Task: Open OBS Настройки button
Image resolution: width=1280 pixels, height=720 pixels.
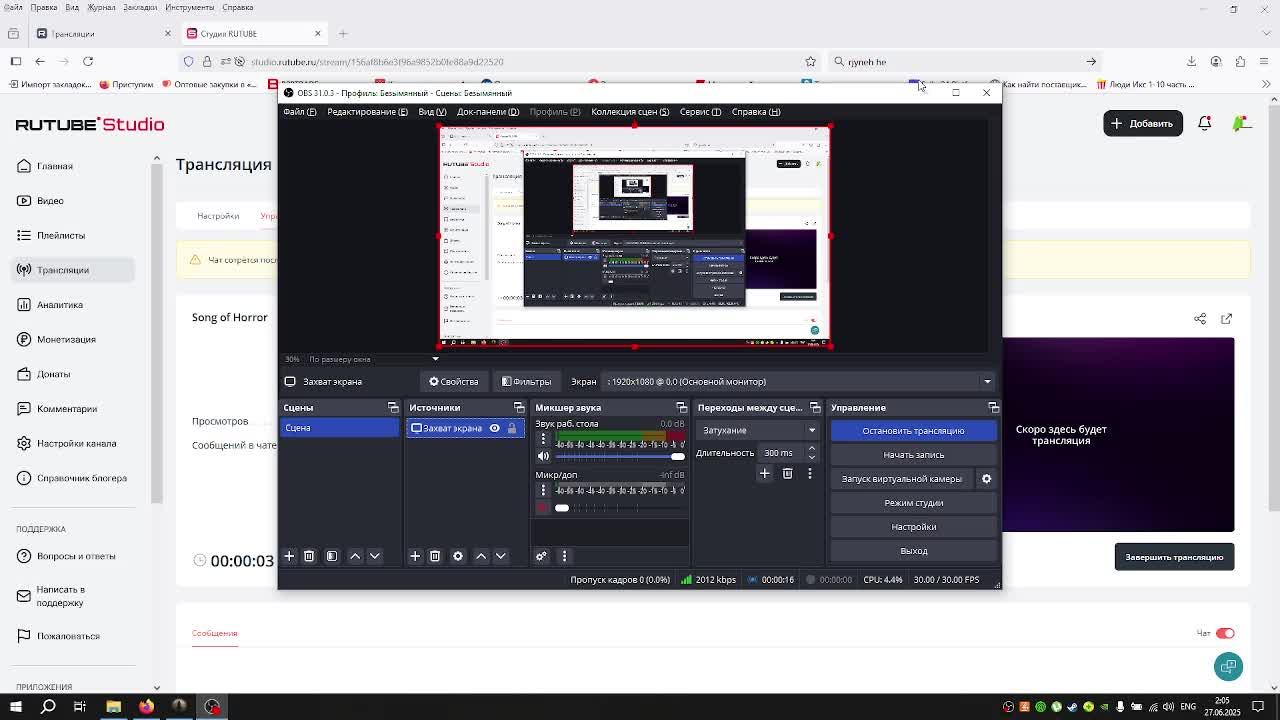Action: (913, 527)
